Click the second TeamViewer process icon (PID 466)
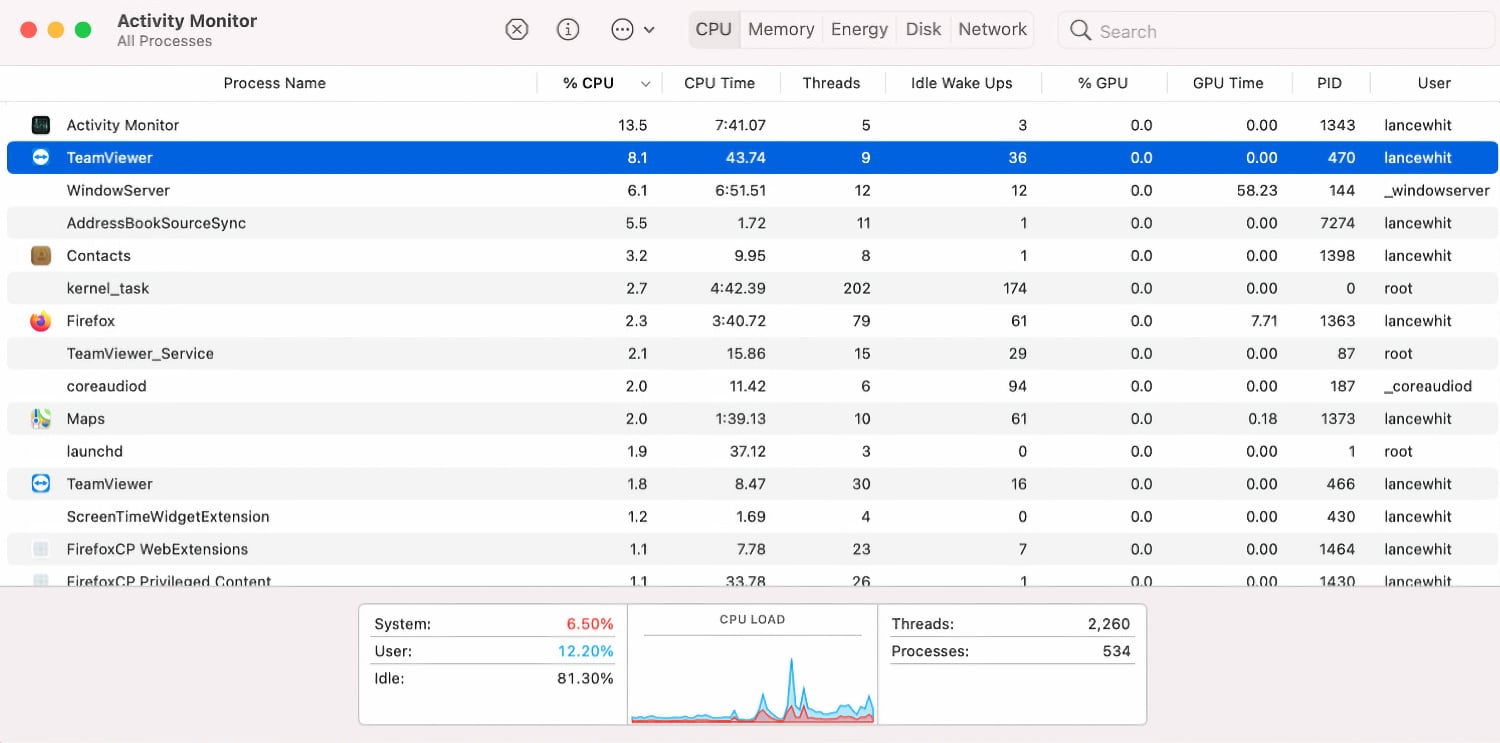This screenshot has width=1500, height=743. coord(41,483)
